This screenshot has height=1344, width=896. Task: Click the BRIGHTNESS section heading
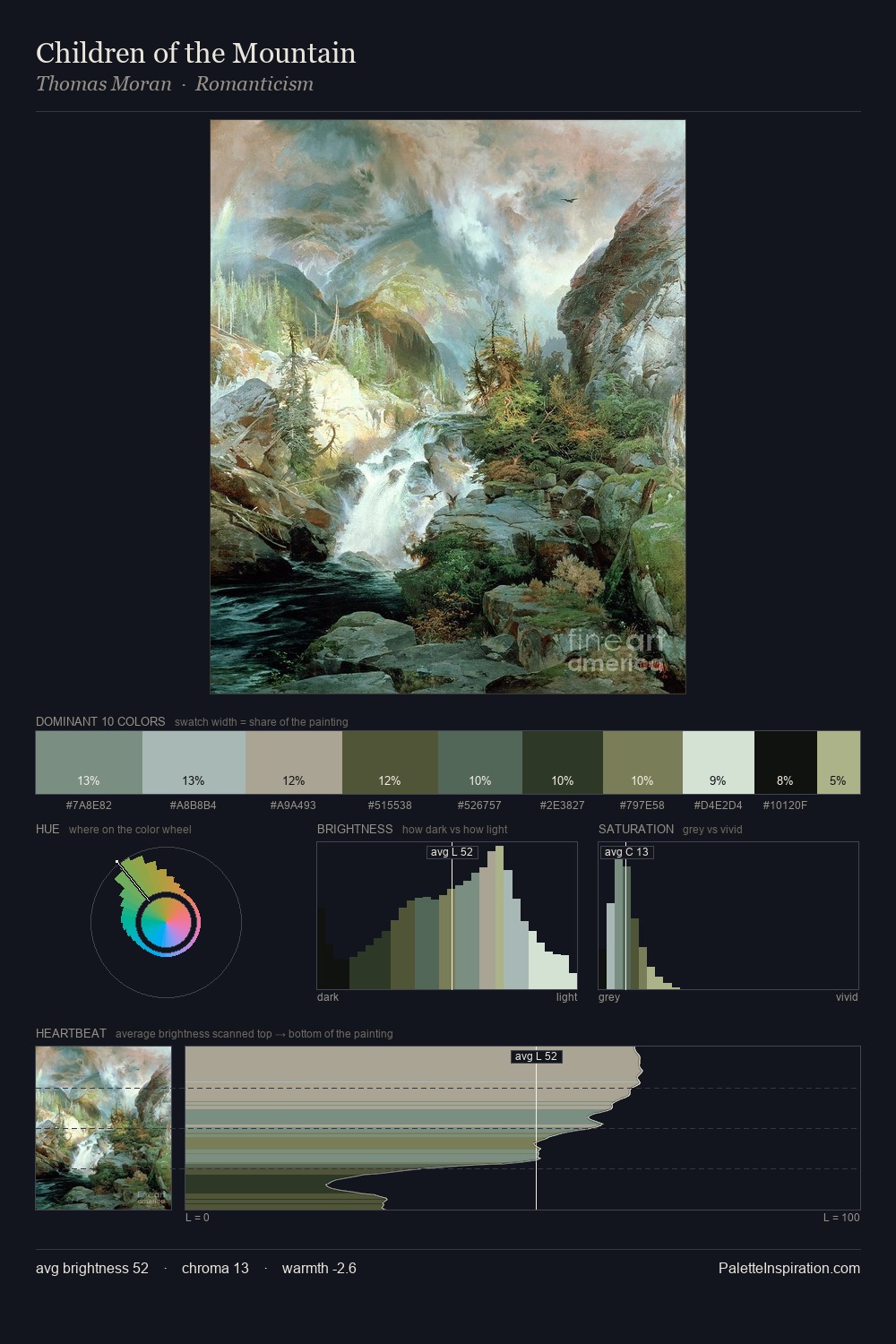tap(355, 829)
